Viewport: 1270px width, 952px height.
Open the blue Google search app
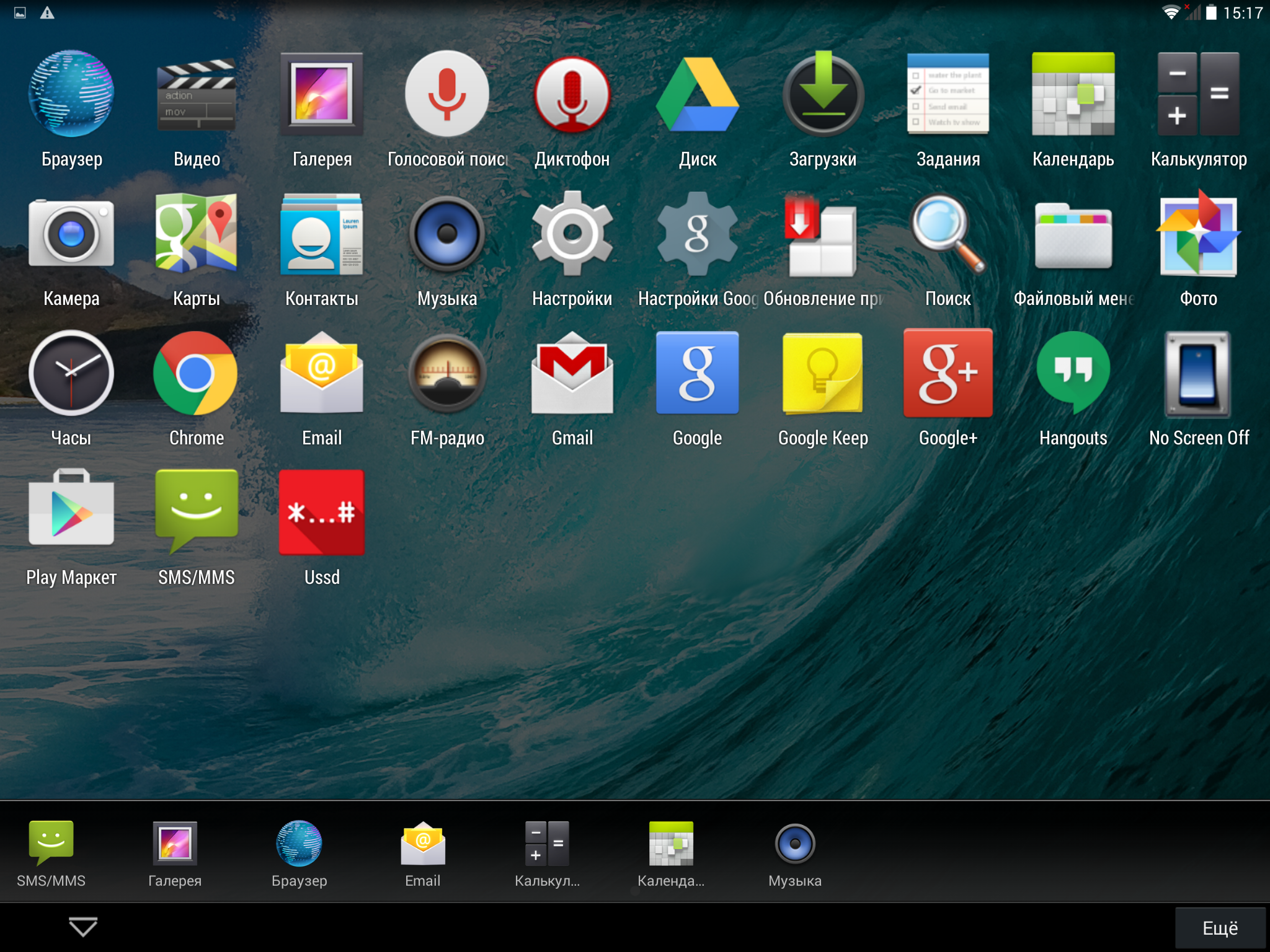(x=698, y=389)
